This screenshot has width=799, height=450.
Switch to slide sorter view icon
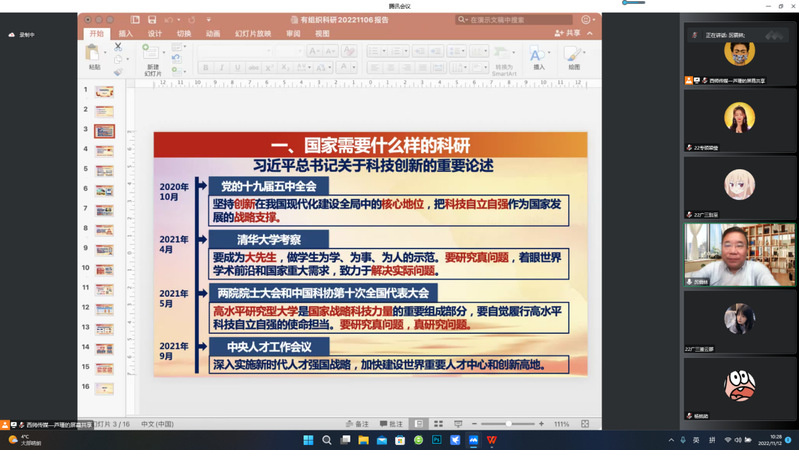tap(437, 424)
